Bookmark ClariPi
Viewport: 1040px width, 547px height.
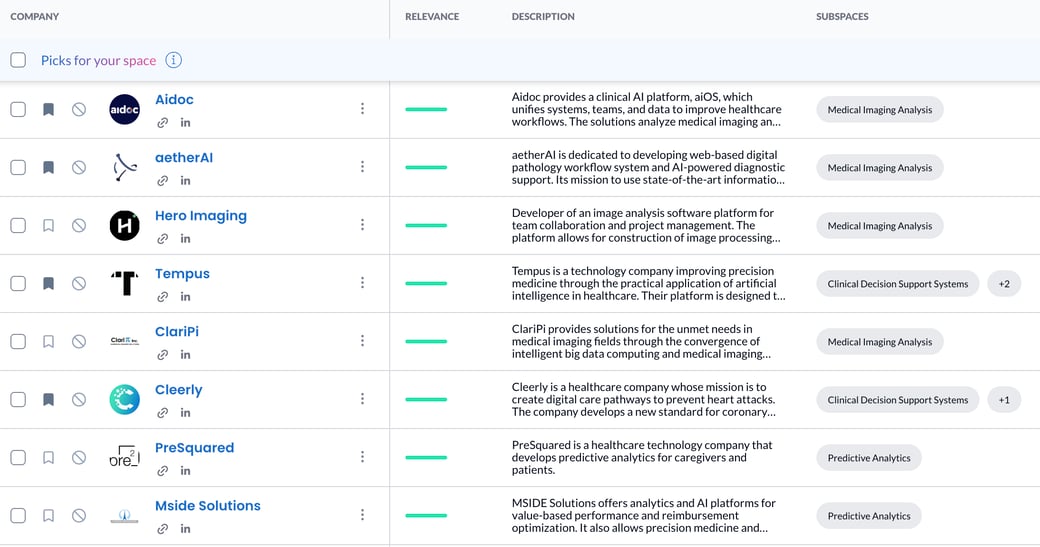(48, 341)
